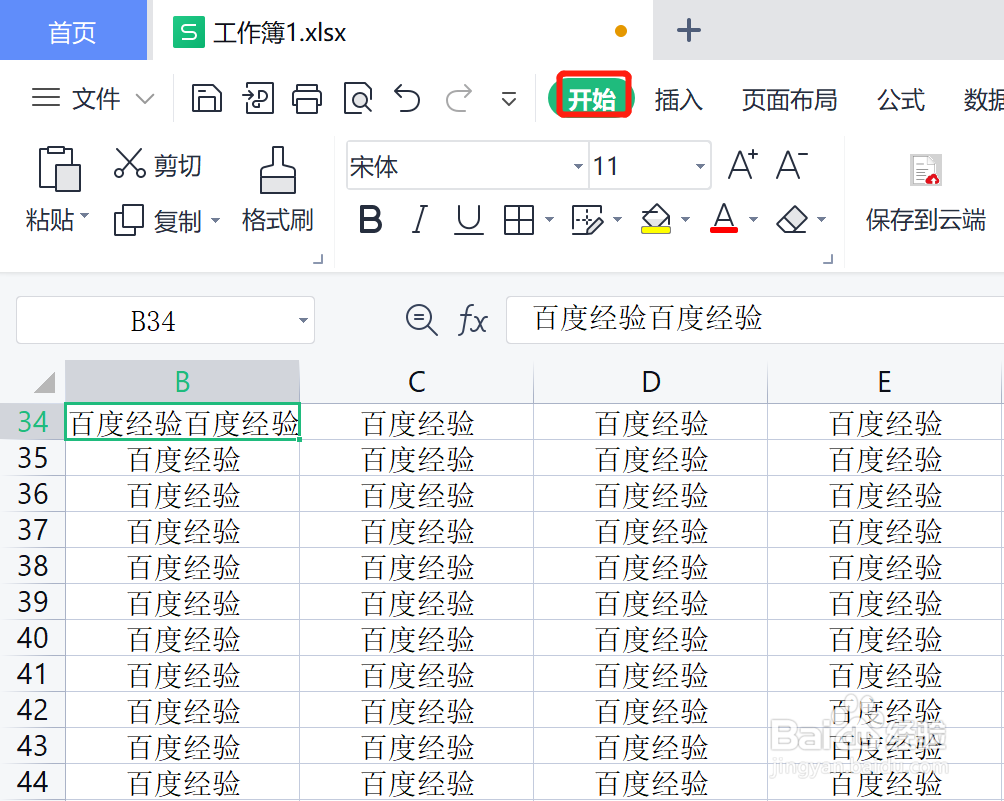Increase font size using the A+ icon
Screen dimensions: 1004x801
(741, 165)
